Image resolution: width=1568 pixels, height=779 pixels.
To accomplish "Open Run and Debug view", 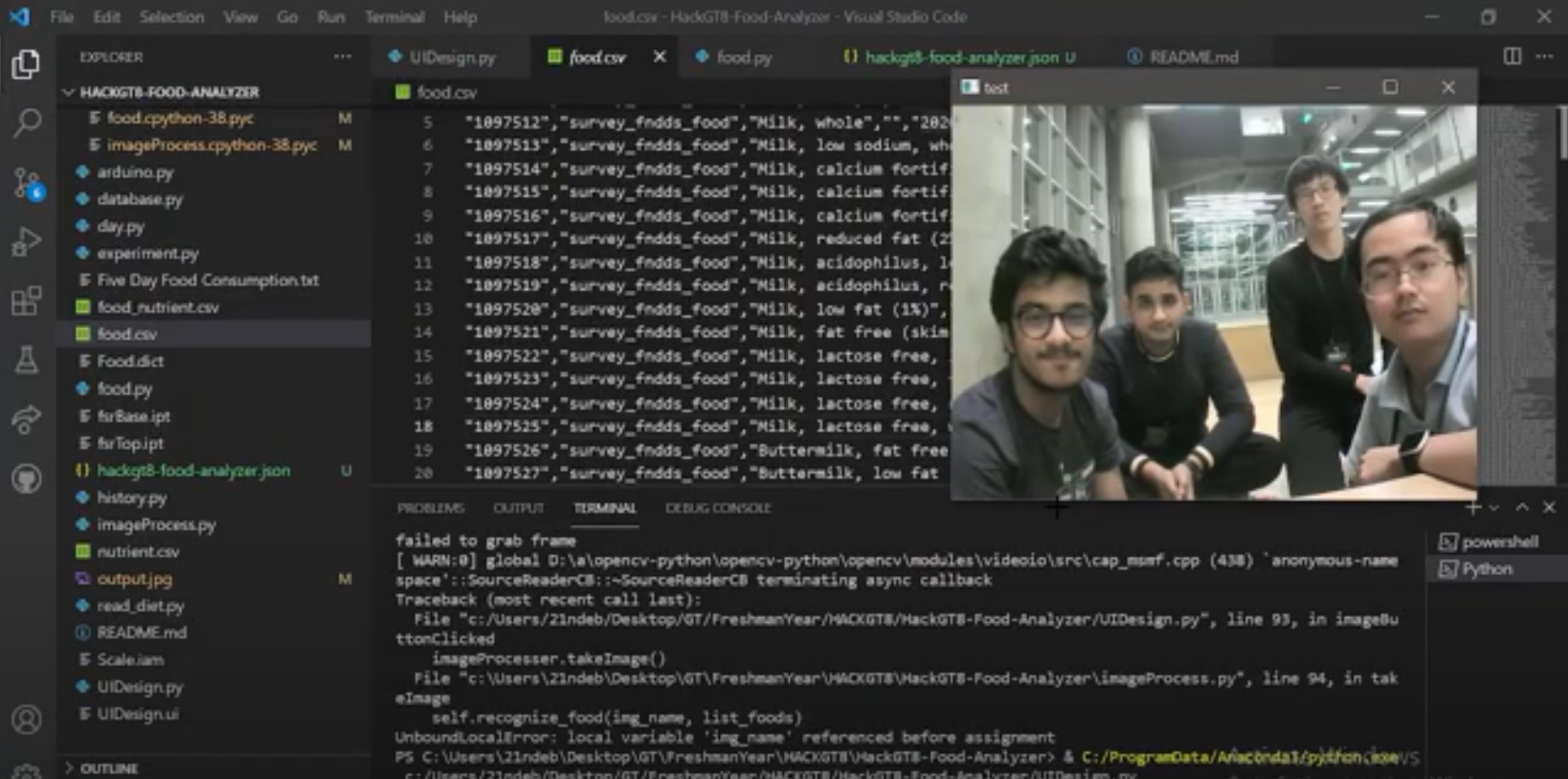I will [x=26, y=241].
